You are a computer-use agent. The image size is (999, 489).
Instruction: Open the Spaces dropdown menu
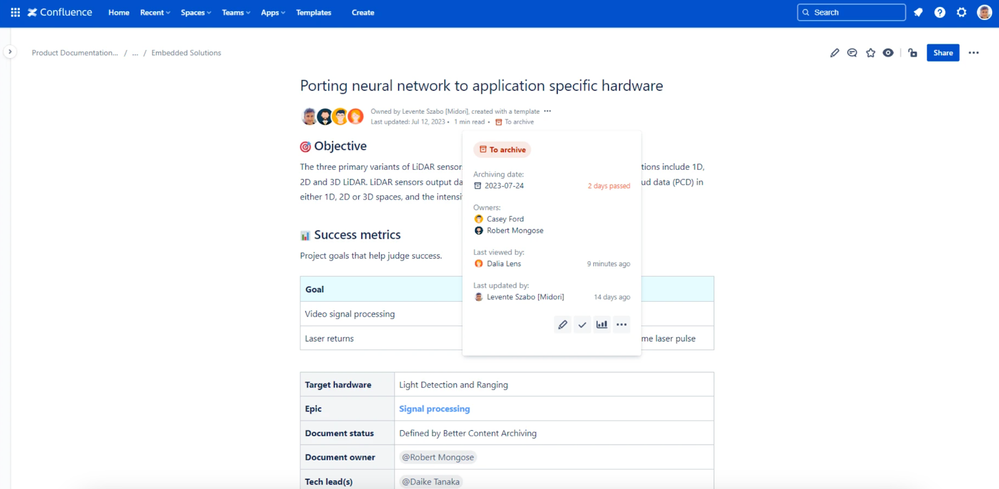196,12
